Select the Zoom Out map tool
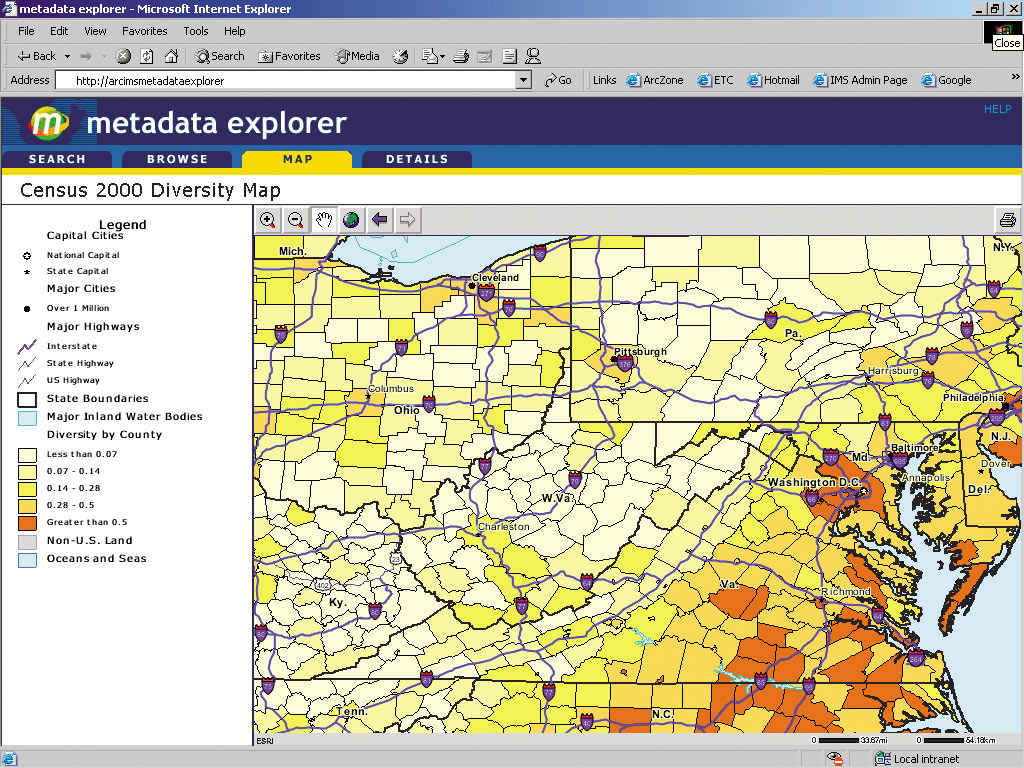Viewport: 1024px width, 768px height. pyautogui.click(x=295, y=220)
